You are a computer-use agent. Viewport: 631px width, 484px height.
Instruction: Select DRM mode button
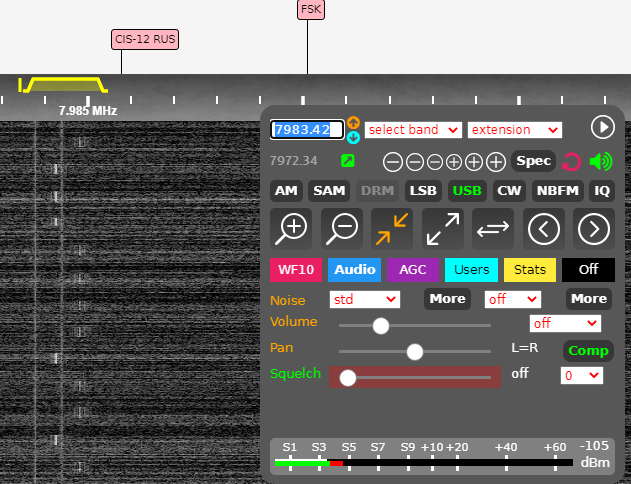pos(377,191)
